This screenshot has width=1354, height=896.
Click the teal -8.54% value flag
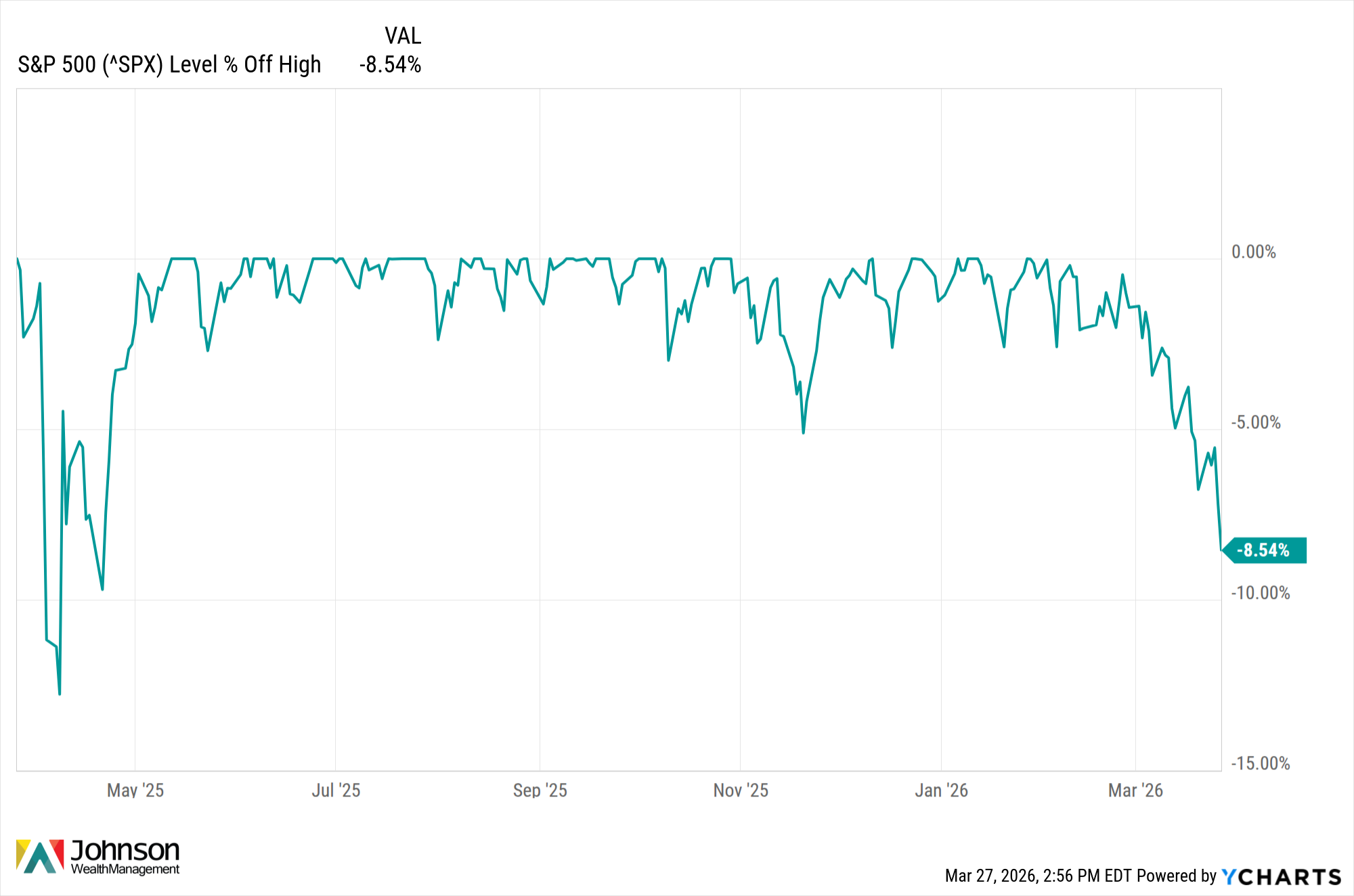pos(1264,550)
